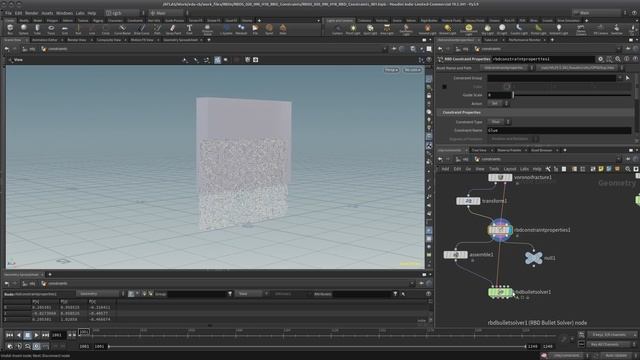Image resolution: width=640 pixels, height=360 pixels.
Task: Click the Point Light shelf tool
Action: point(353,29)
